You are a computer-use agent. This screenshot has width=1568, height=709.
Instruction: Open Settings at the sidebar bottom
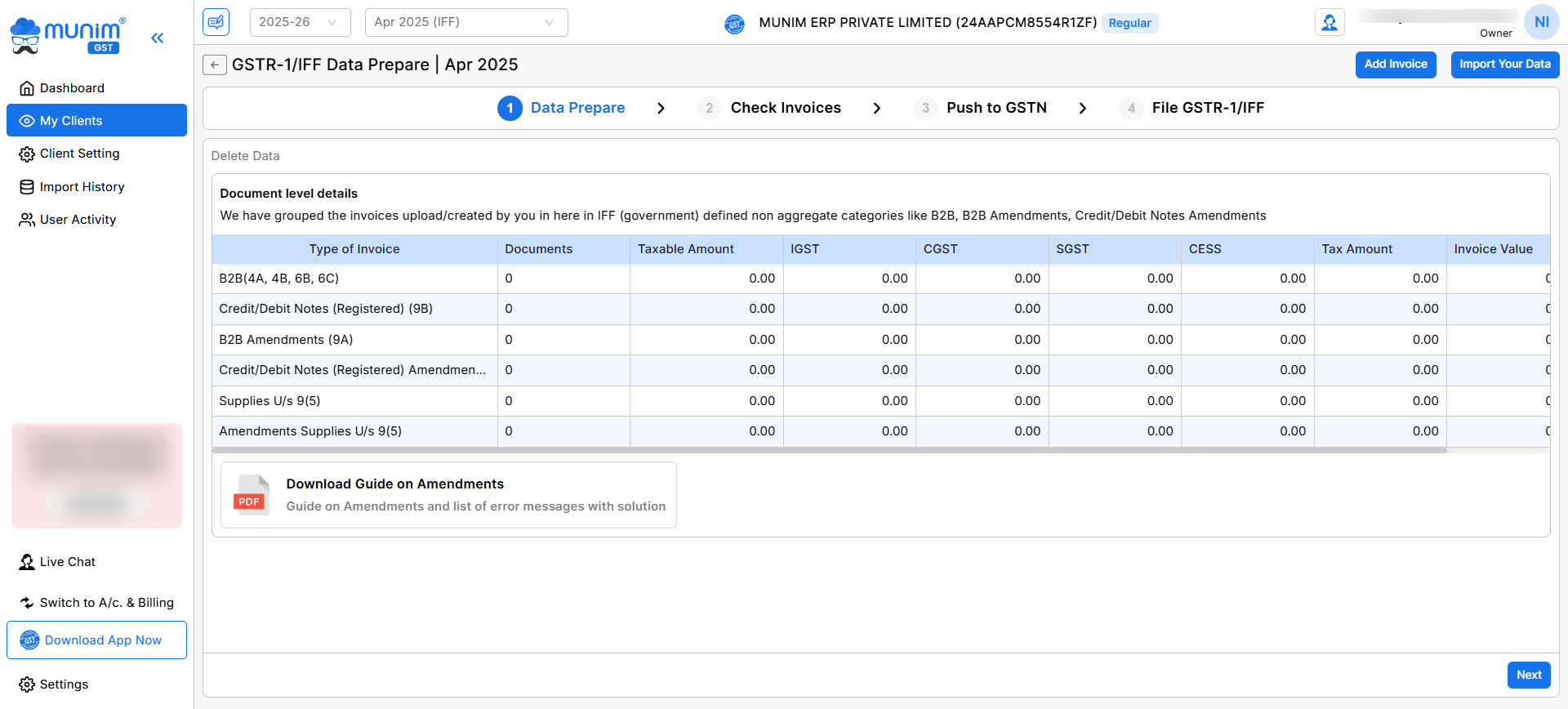(64, 684)
